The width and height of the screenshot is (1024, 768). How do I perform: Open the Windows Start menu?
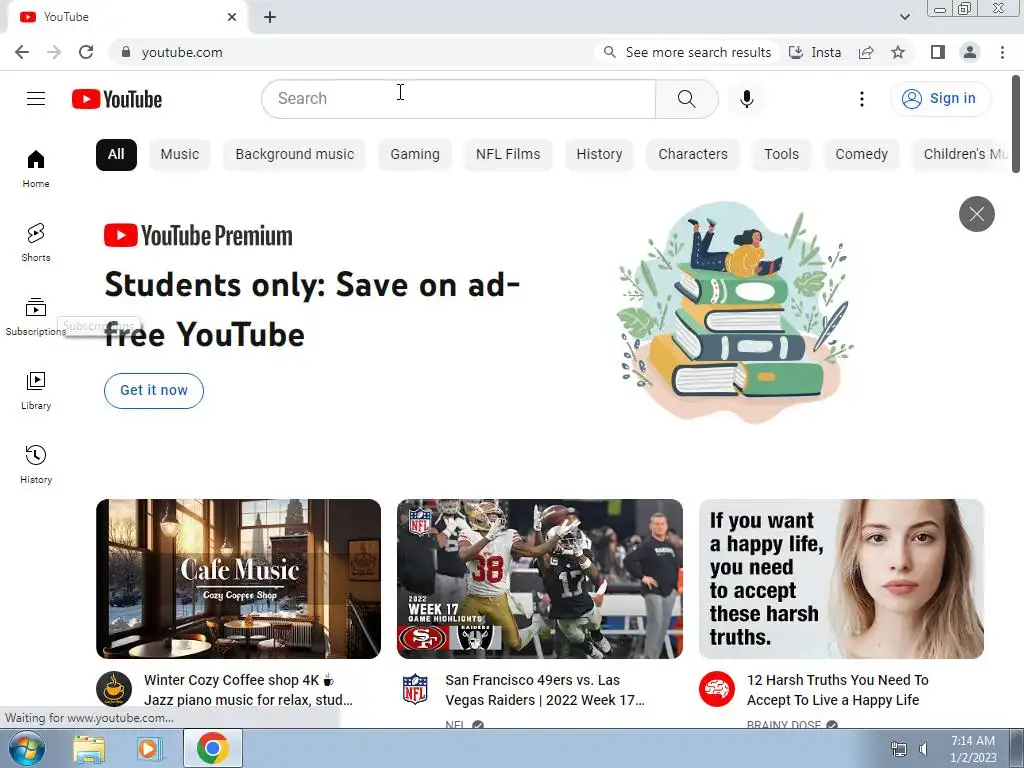[x=27, y=748]
